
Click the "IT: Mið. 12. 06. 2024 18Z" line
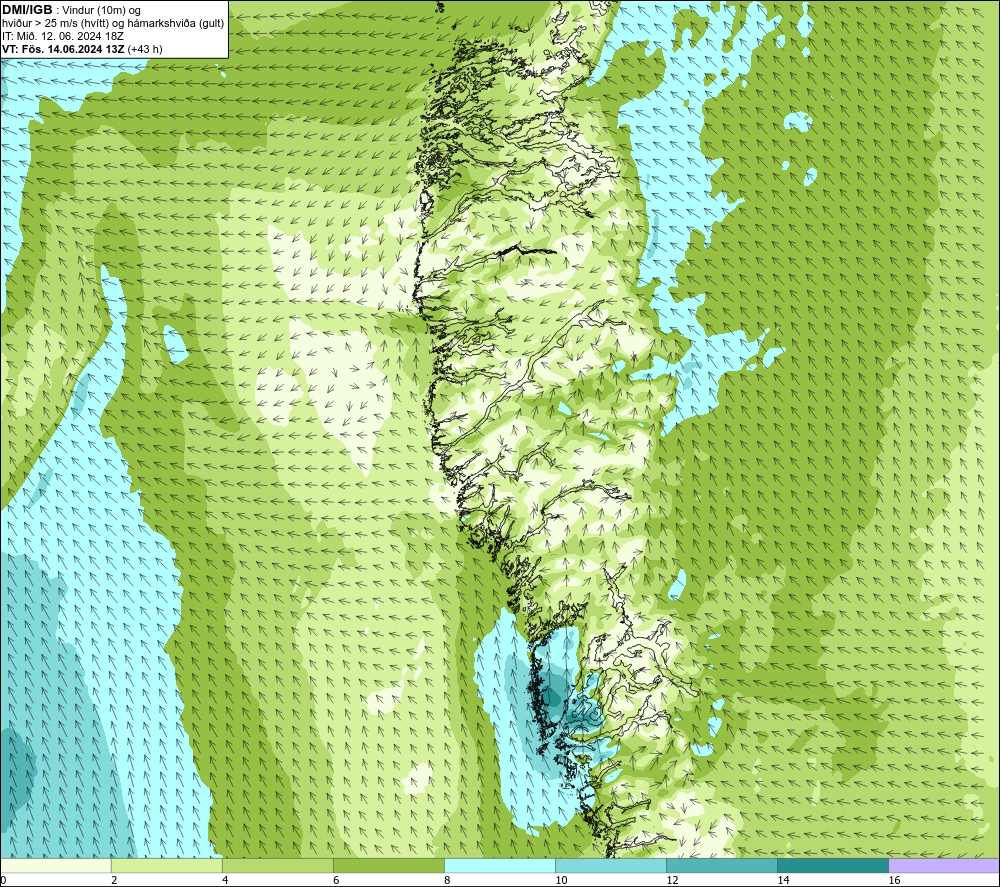click(x=62, y=36)
